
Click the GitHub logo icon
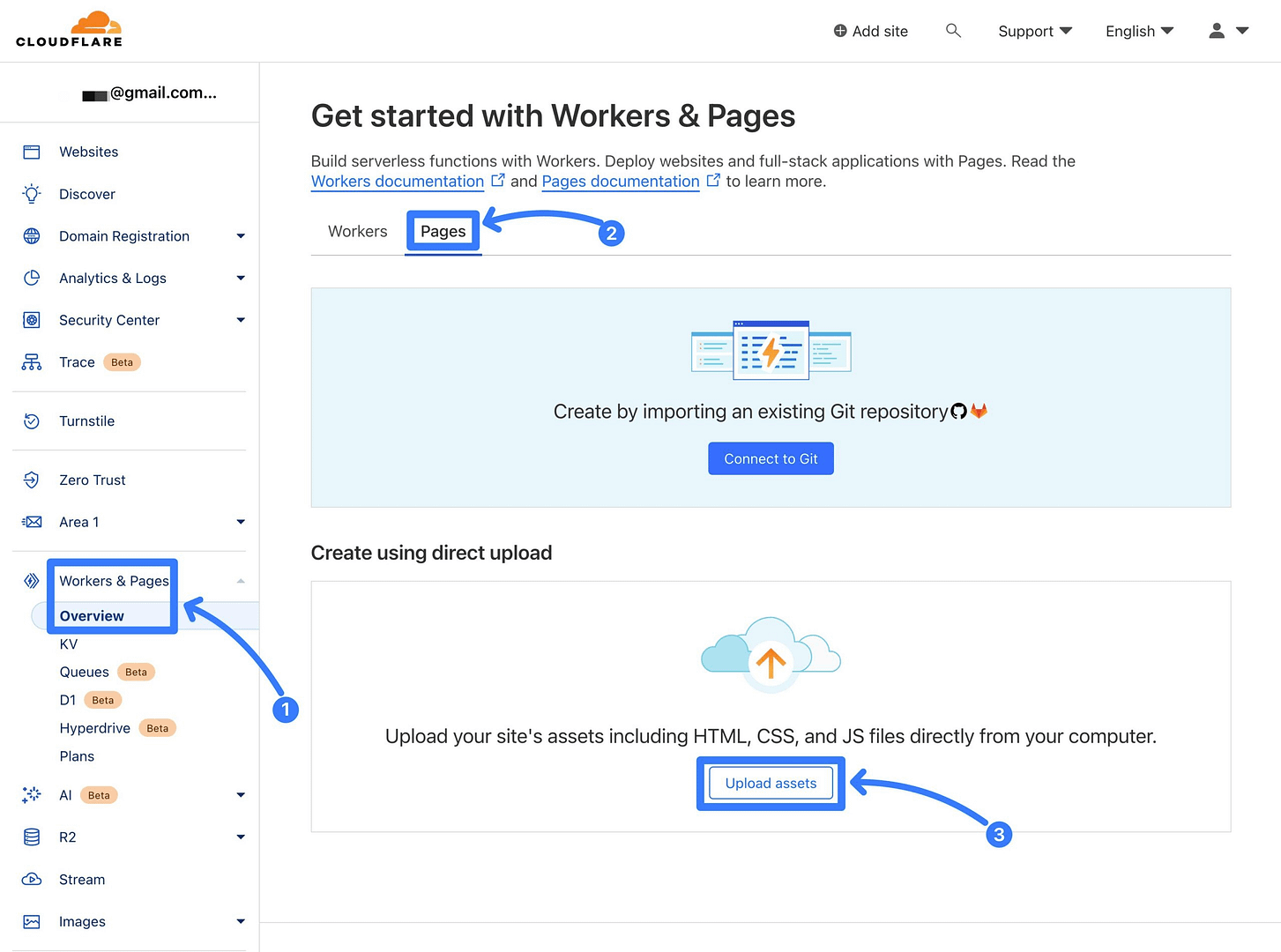click(959, 412)
